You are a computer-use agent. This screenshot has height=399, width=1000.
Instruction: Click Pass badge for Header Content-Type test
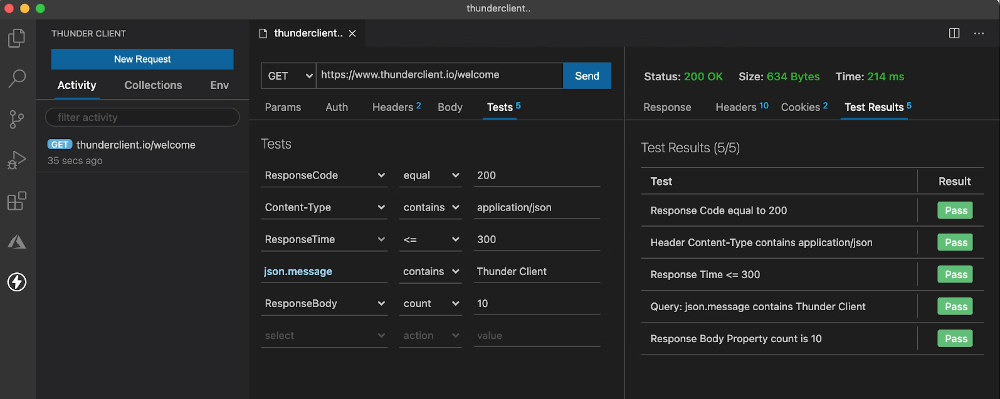click(955, 242)
